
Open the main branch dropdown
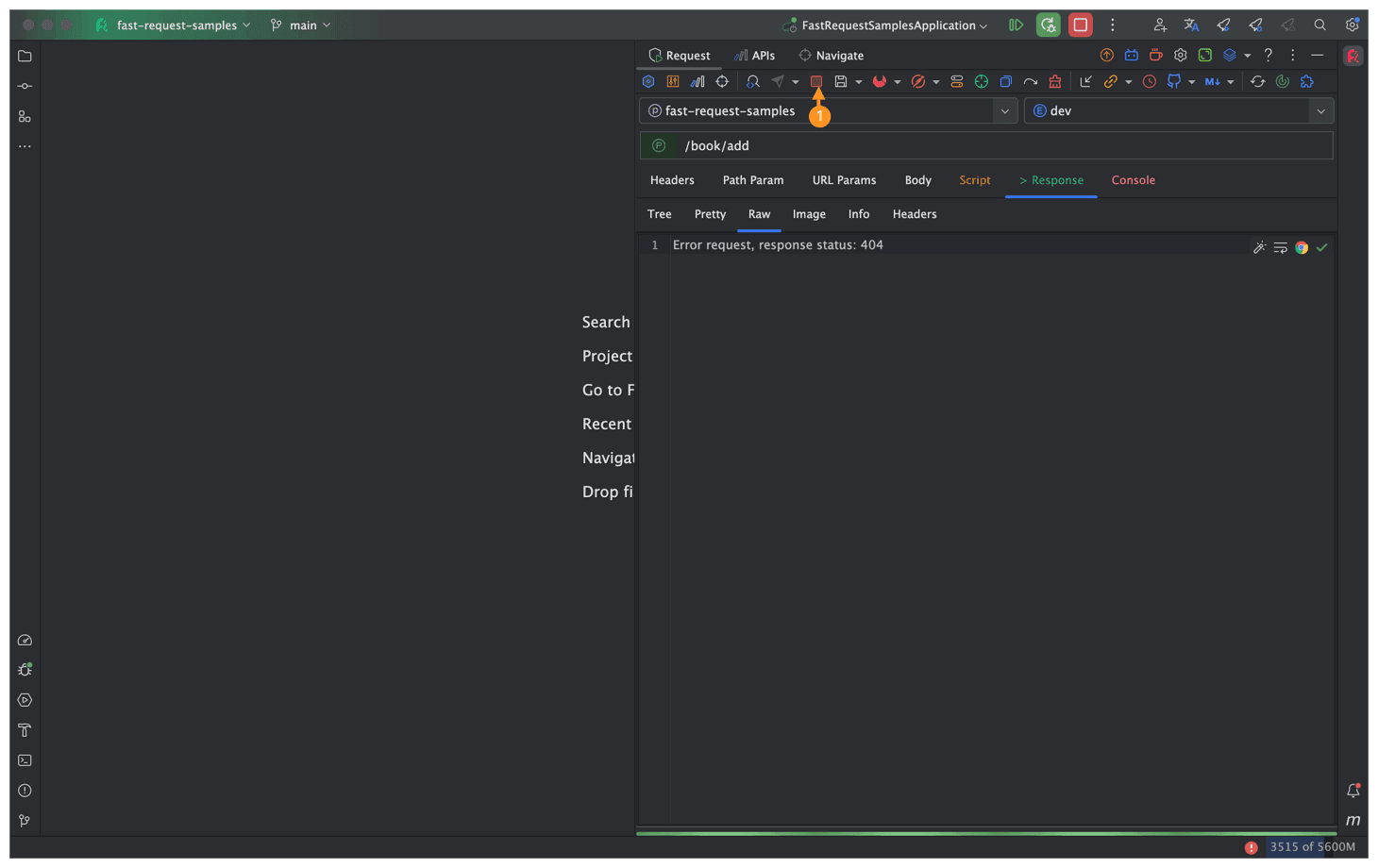pos(301,25)
